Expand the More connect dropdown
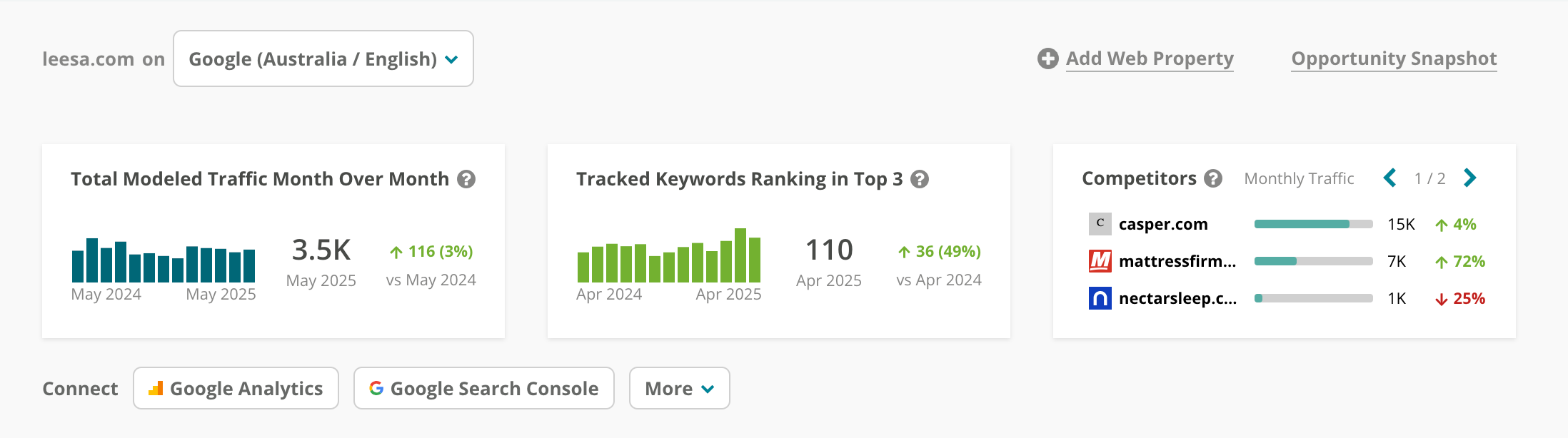1568x438 pixels. click(679, 388)
